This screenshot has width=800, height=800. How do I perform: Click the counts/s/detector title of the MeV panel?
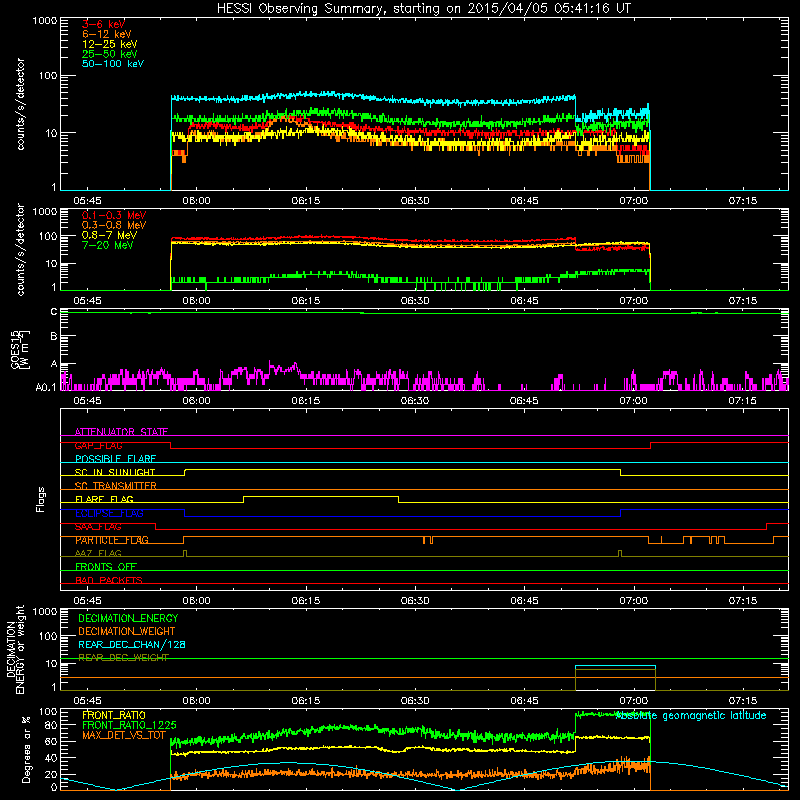click(x=20, y=250)
